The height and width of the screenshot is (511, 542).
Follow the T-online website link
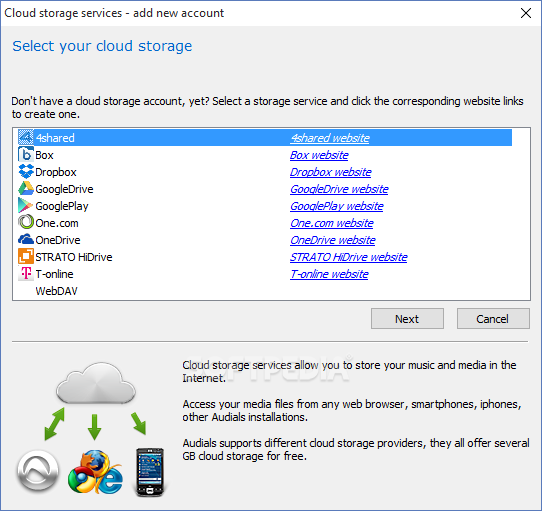(x=329, y=274)
